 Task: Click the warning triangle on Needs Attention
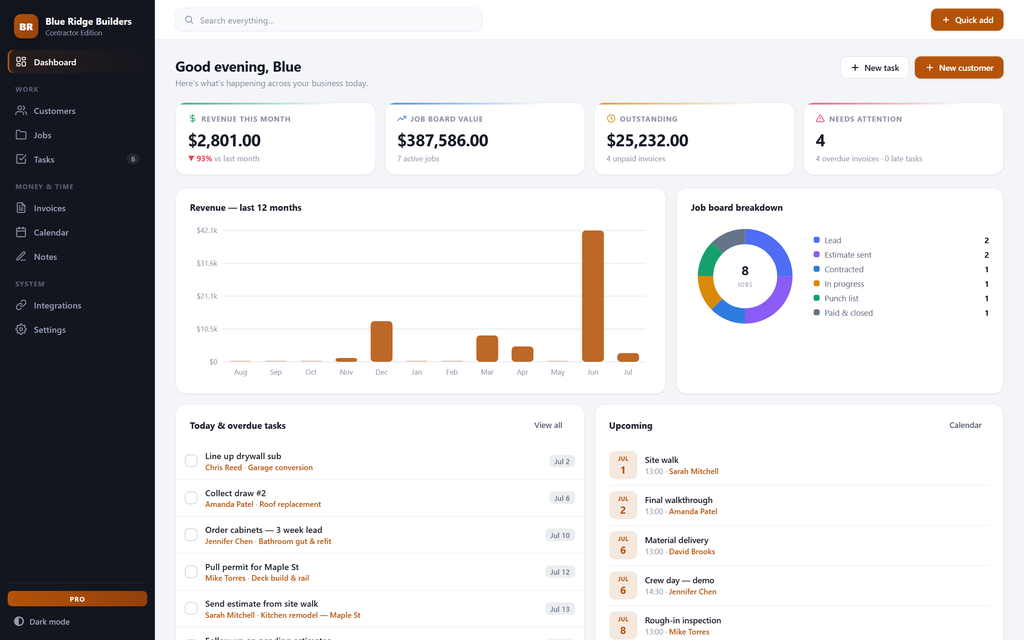point(820,119)
